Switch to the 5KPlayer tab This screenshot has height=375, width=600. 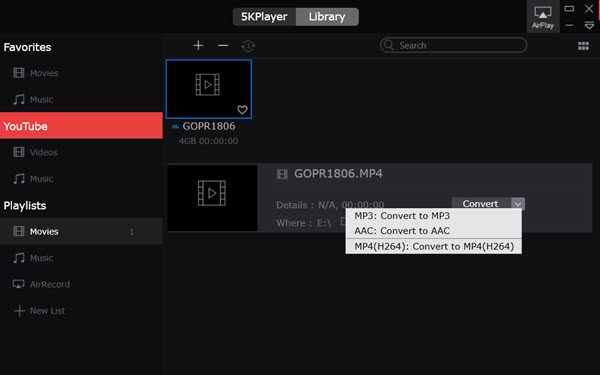pyautogui.click(x=264, y=17)
